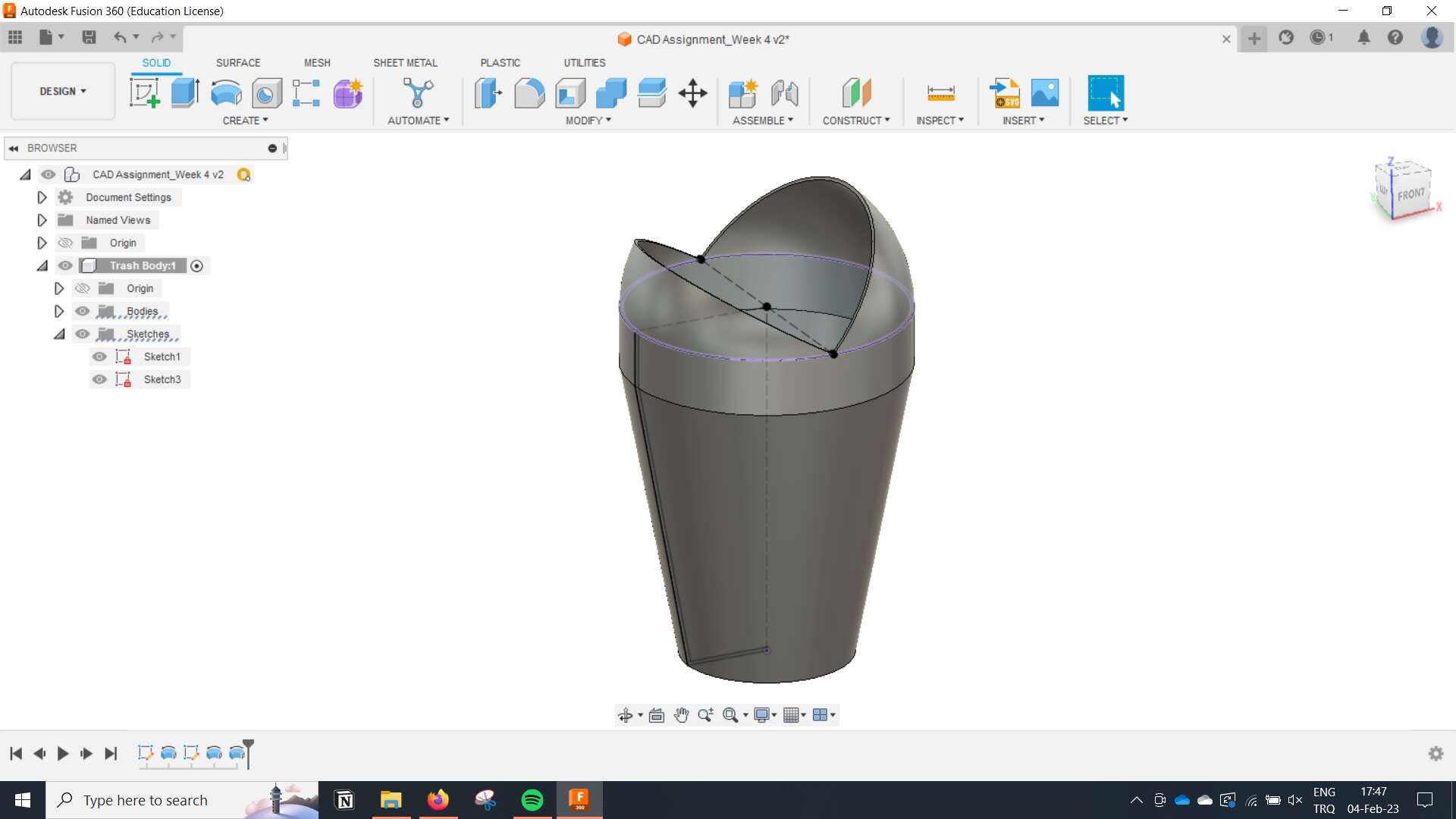
Task: Select the Press Pull tool
Action: tap(488, 93)
